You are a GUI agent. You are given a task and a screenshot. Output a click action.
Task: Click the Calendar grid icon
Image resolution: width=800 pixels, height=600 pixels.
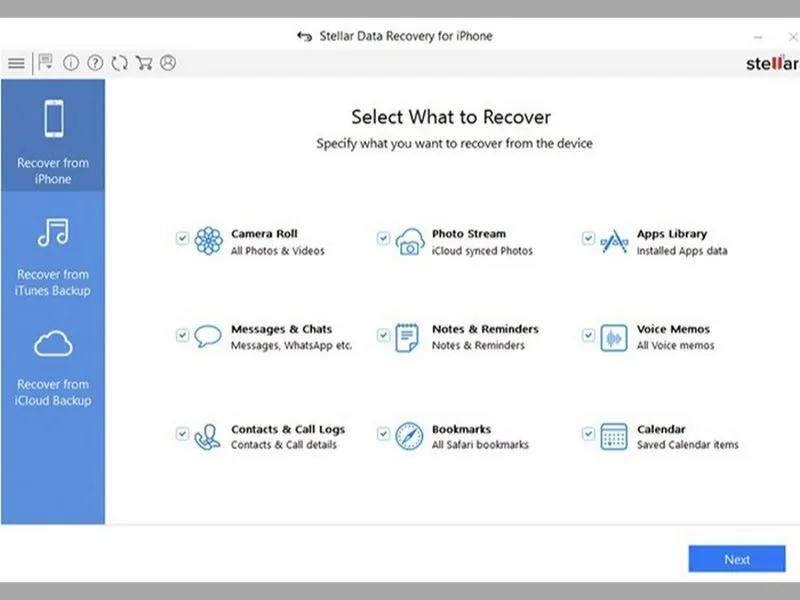pyautogui.click(x=614, y=436)
